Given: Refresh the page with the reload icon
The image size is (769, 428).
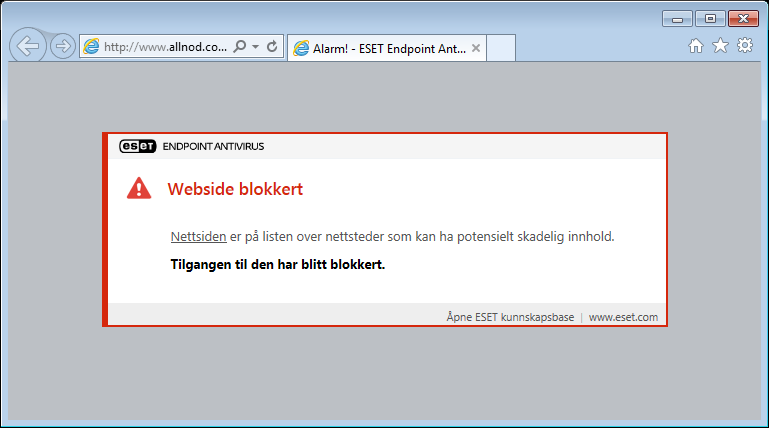Looking at the screenshot, I should (x=272, y=47).
